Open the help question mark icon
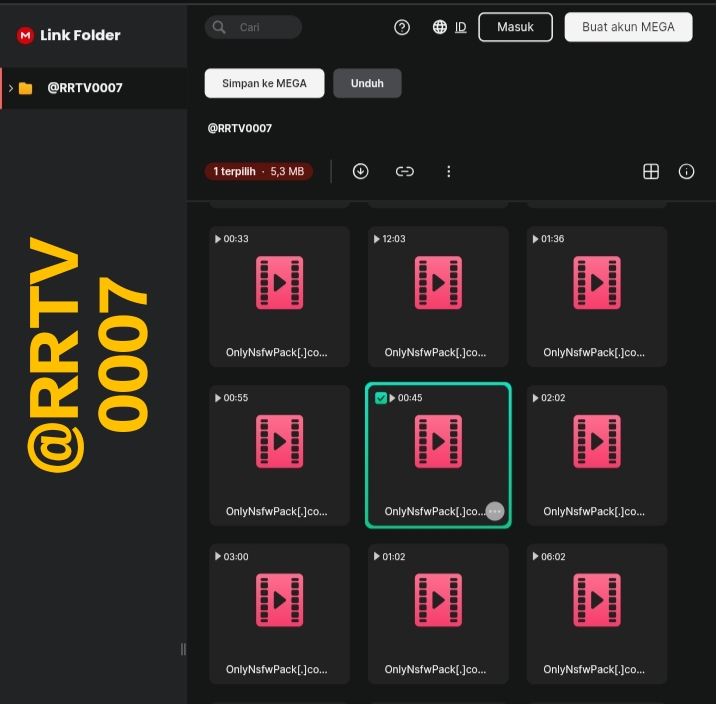Image resolution: width=716 pixels, height=704 pixels. pyautogui.click(x=402, y=27)
